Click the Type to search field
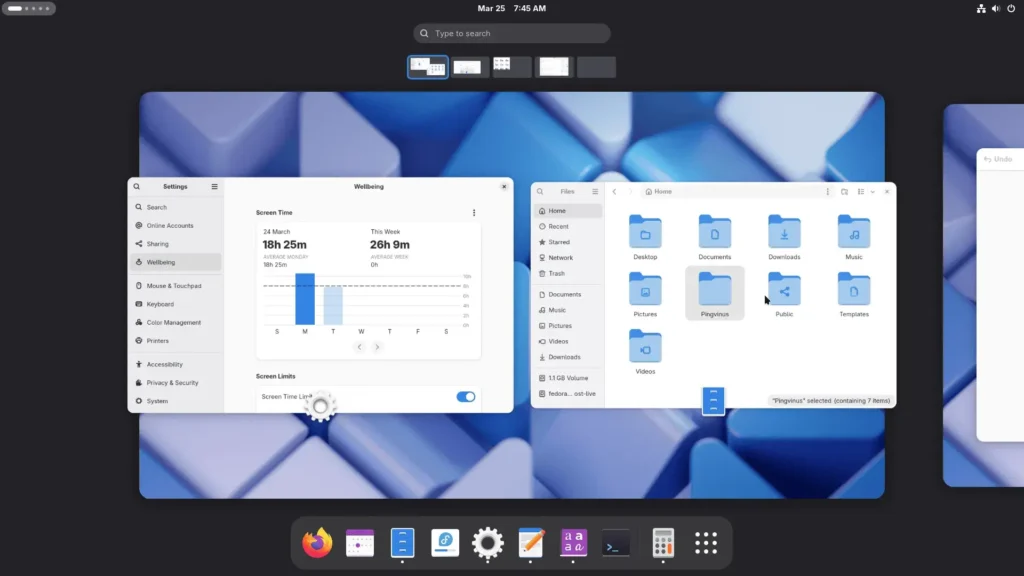The height and width of the screenshot is (576, 1024). pyautogui.click(x=512, y=33)
